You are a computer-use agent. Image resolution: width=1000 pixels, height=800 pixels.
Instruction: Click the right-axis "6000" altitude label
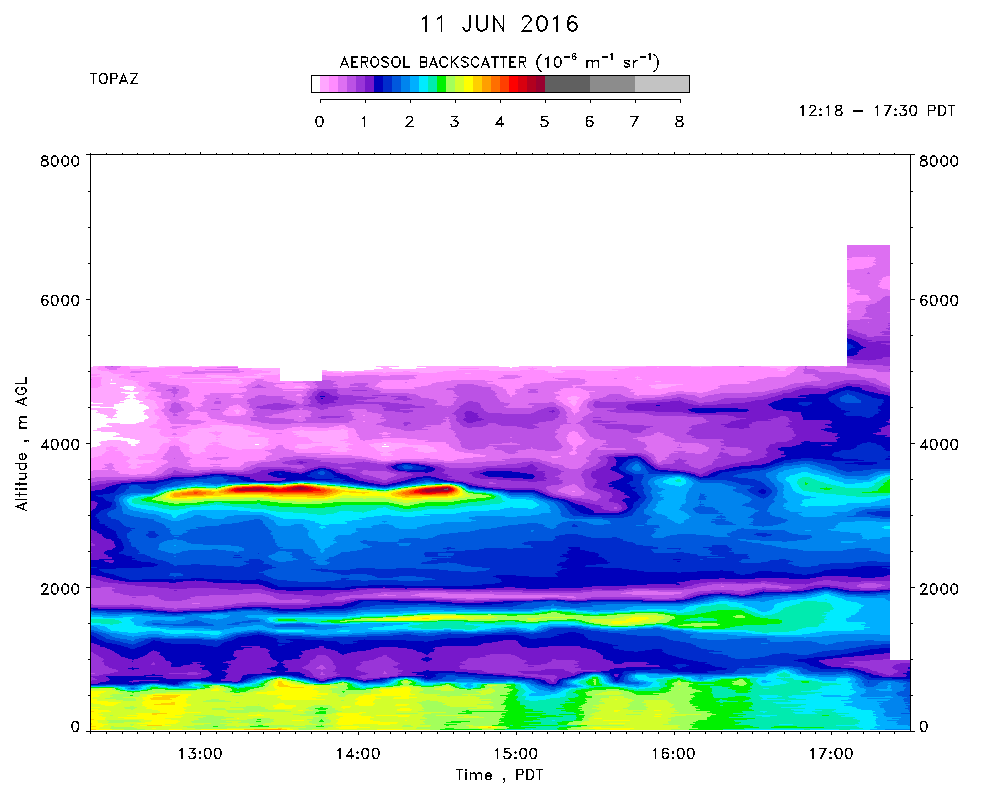coord(939,300)
